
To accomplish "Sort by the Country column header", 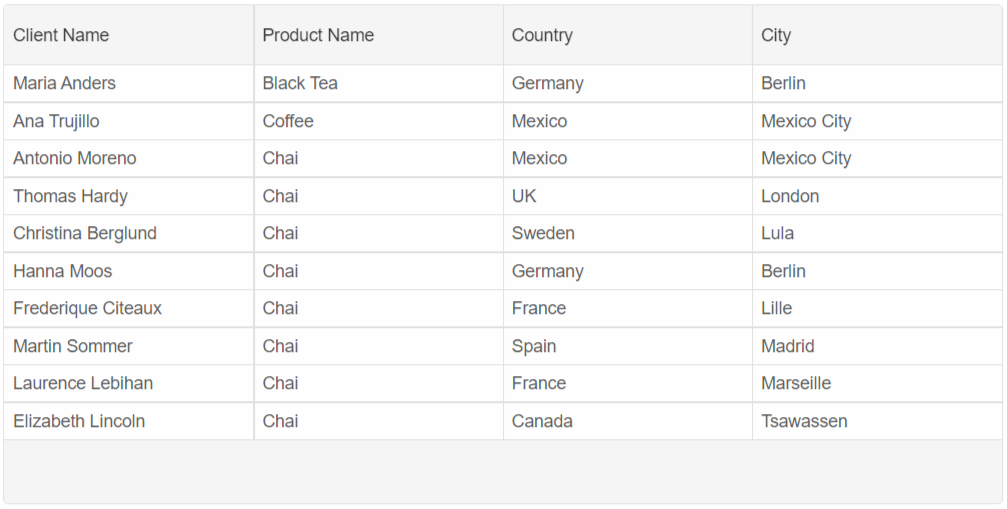I will pyautogui.click(x=542, y=35).
